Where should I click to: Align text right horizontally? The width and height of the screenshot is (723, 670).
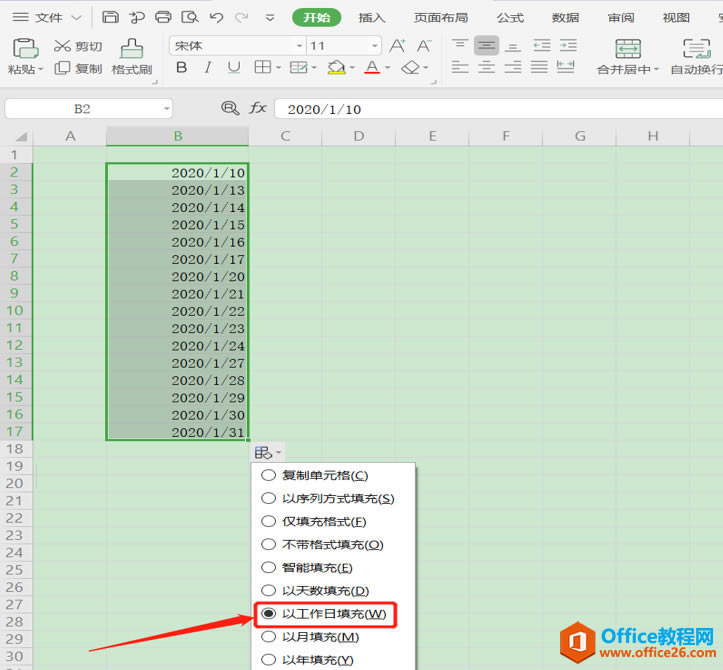coord(513,67)
